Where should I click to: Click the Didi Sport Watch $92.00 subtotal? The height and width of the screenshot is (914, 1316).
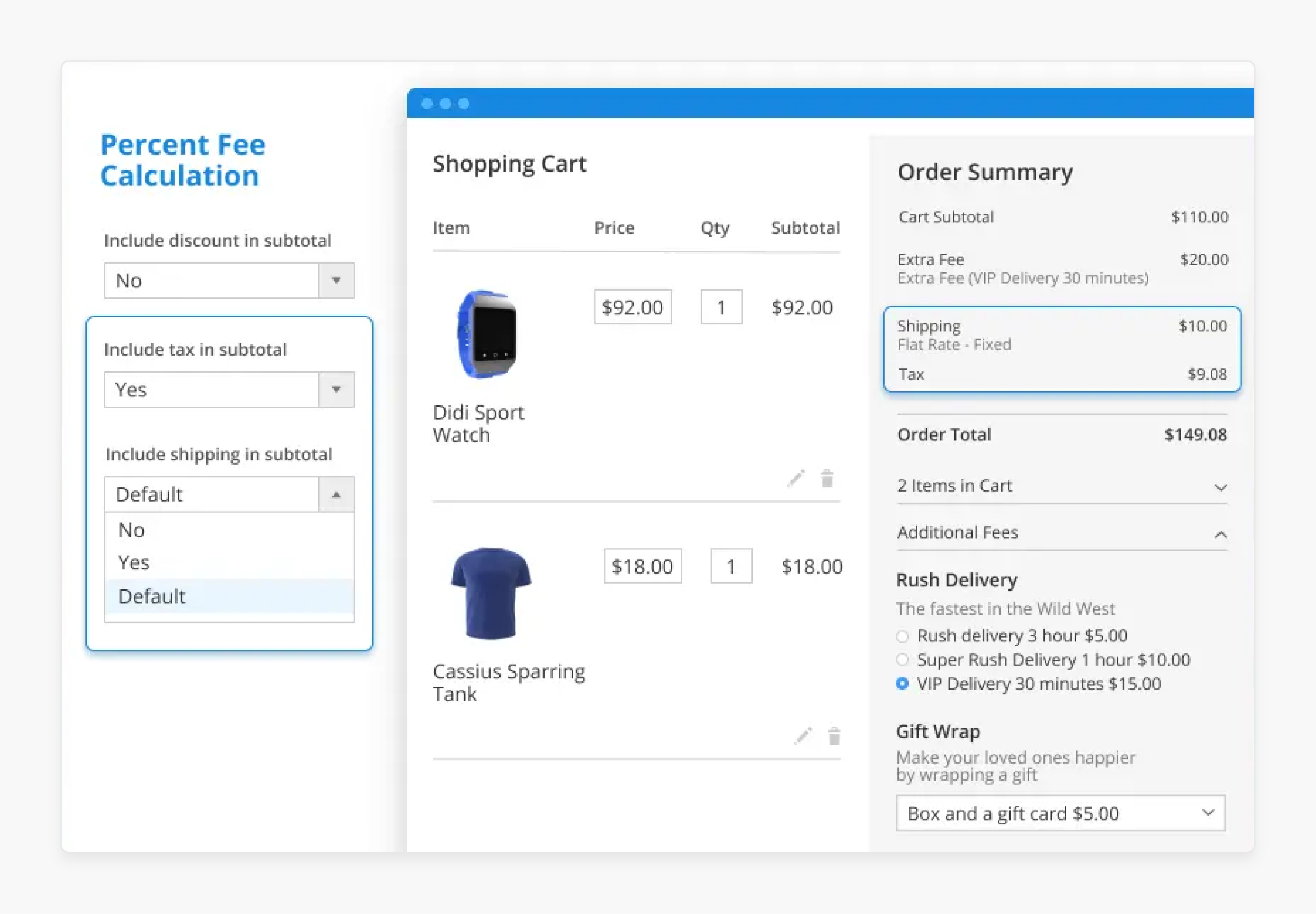click(x=802, y=308)
